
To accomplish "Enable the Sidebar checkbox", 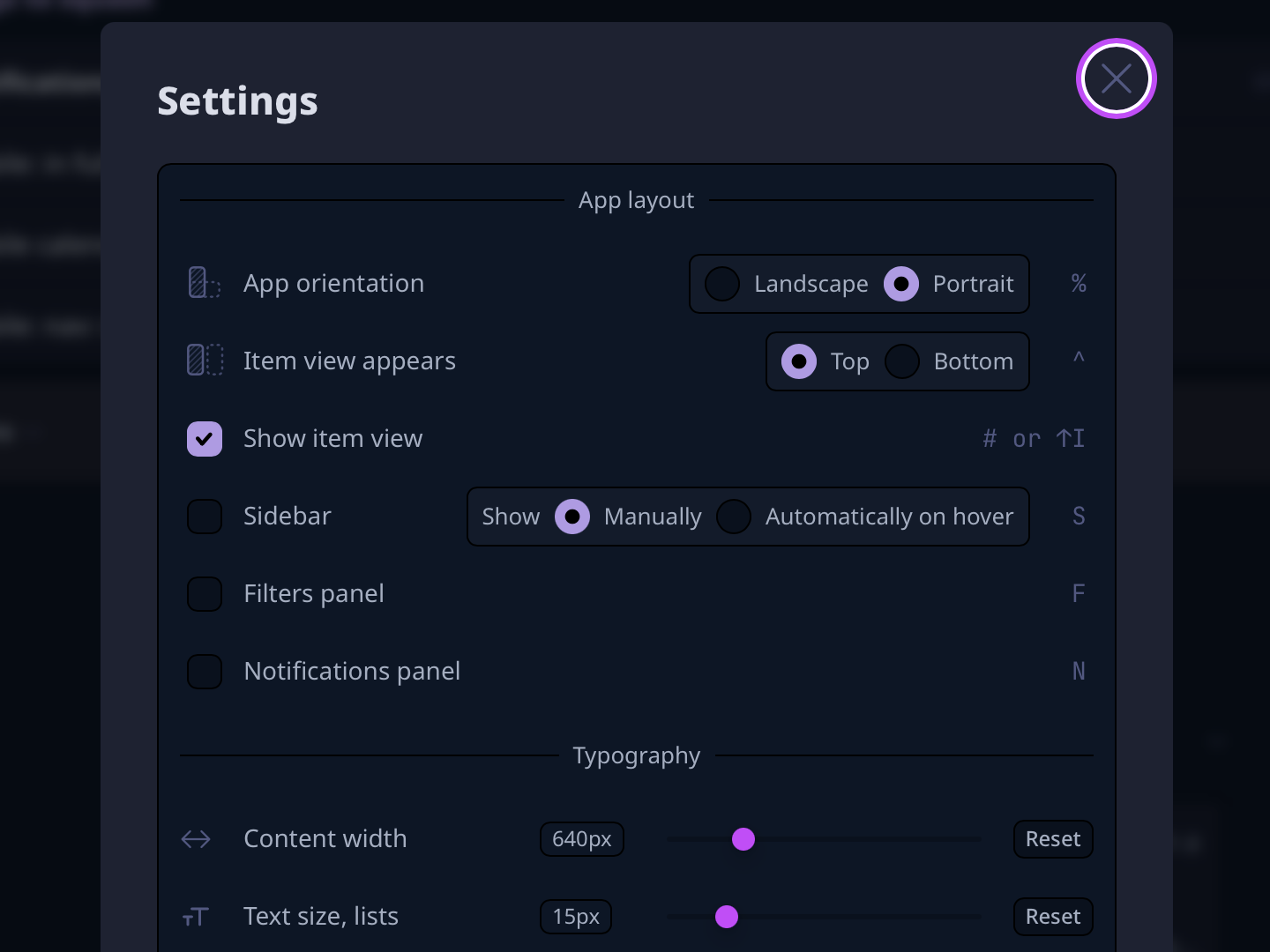I will 205,517.
